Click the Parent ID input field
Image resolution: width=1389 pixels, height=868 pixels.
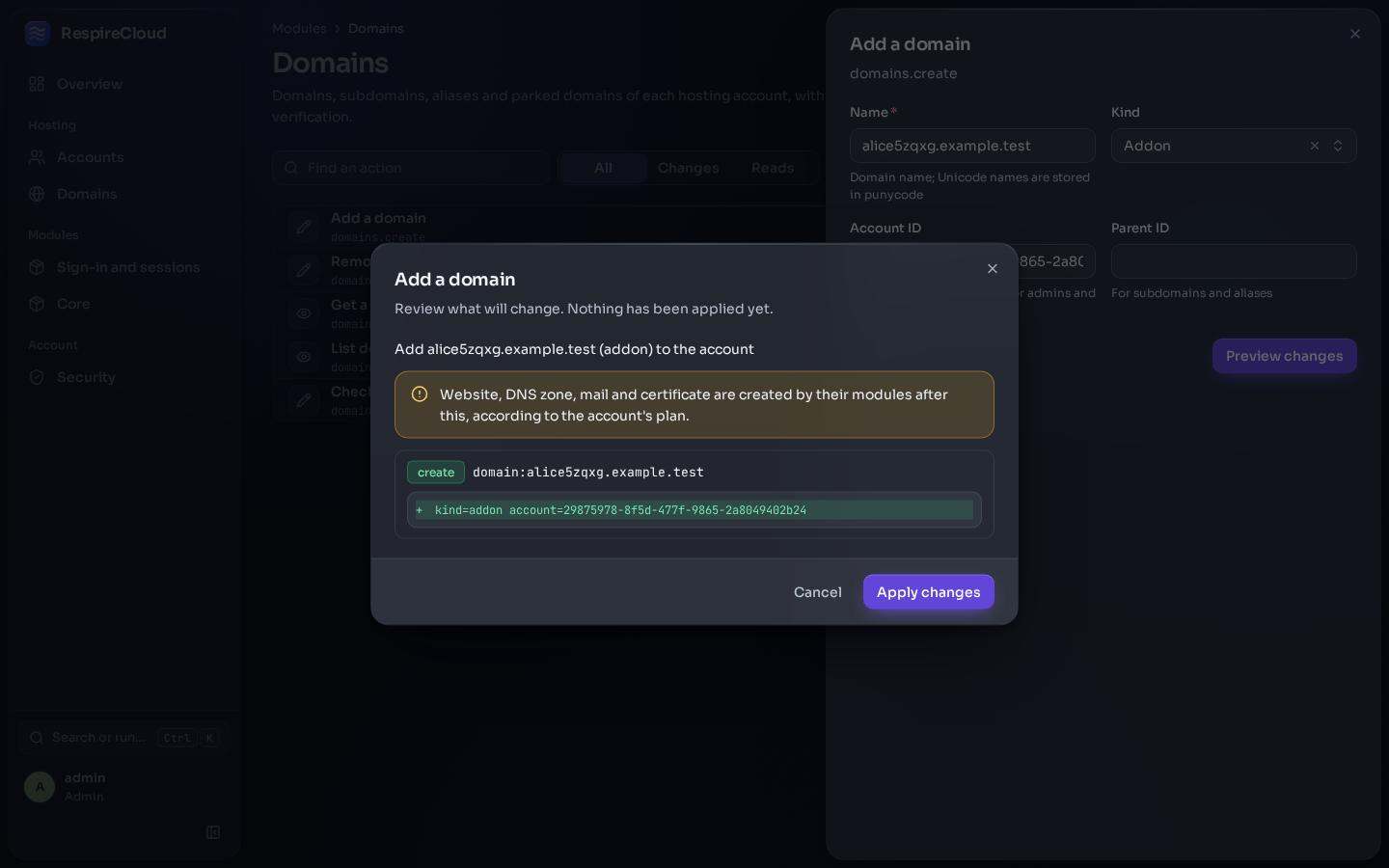(x=1234, y=261)
